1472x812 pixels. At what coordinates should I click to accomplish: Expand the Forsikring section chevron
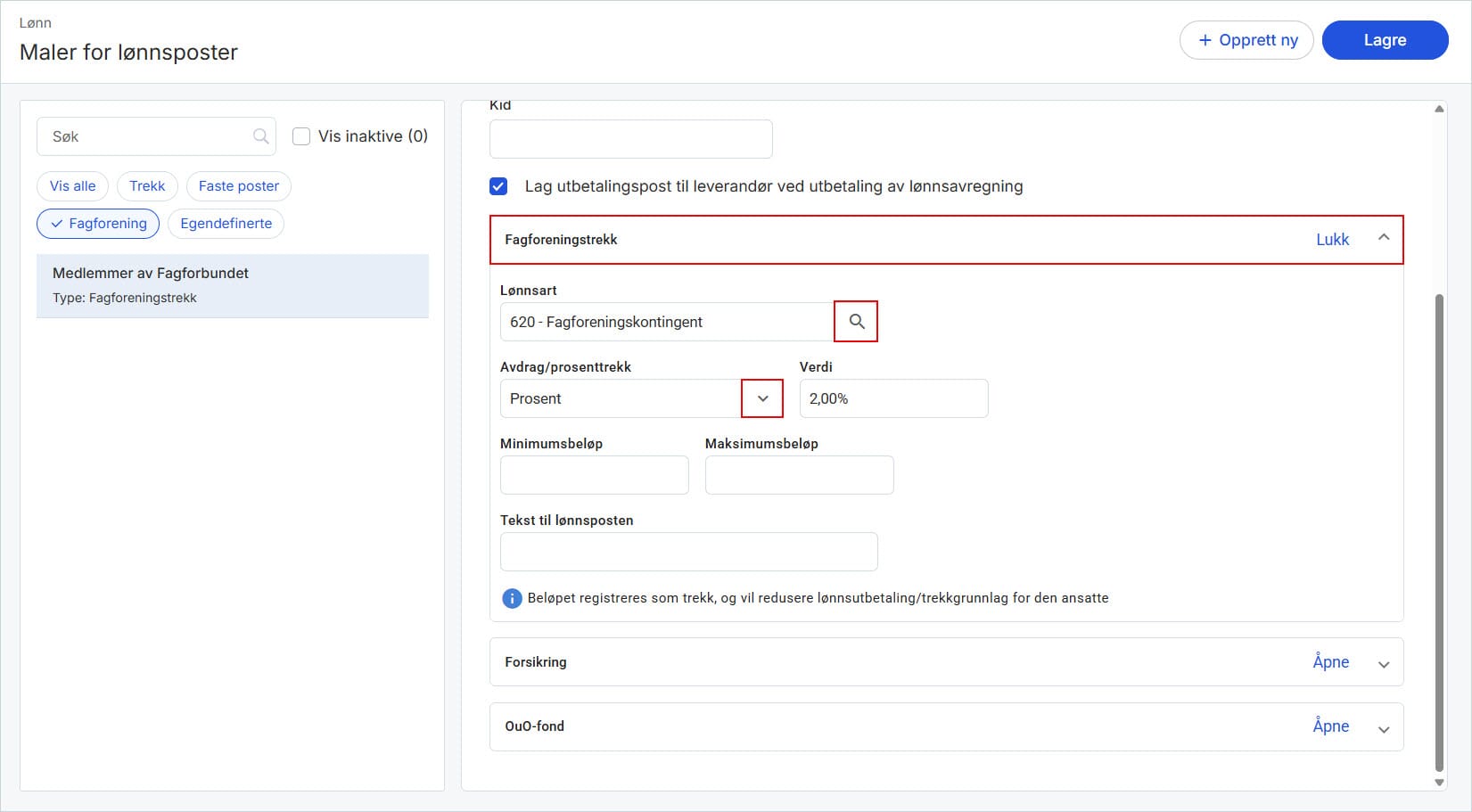pyautogui.click(x=1384, y=664)
